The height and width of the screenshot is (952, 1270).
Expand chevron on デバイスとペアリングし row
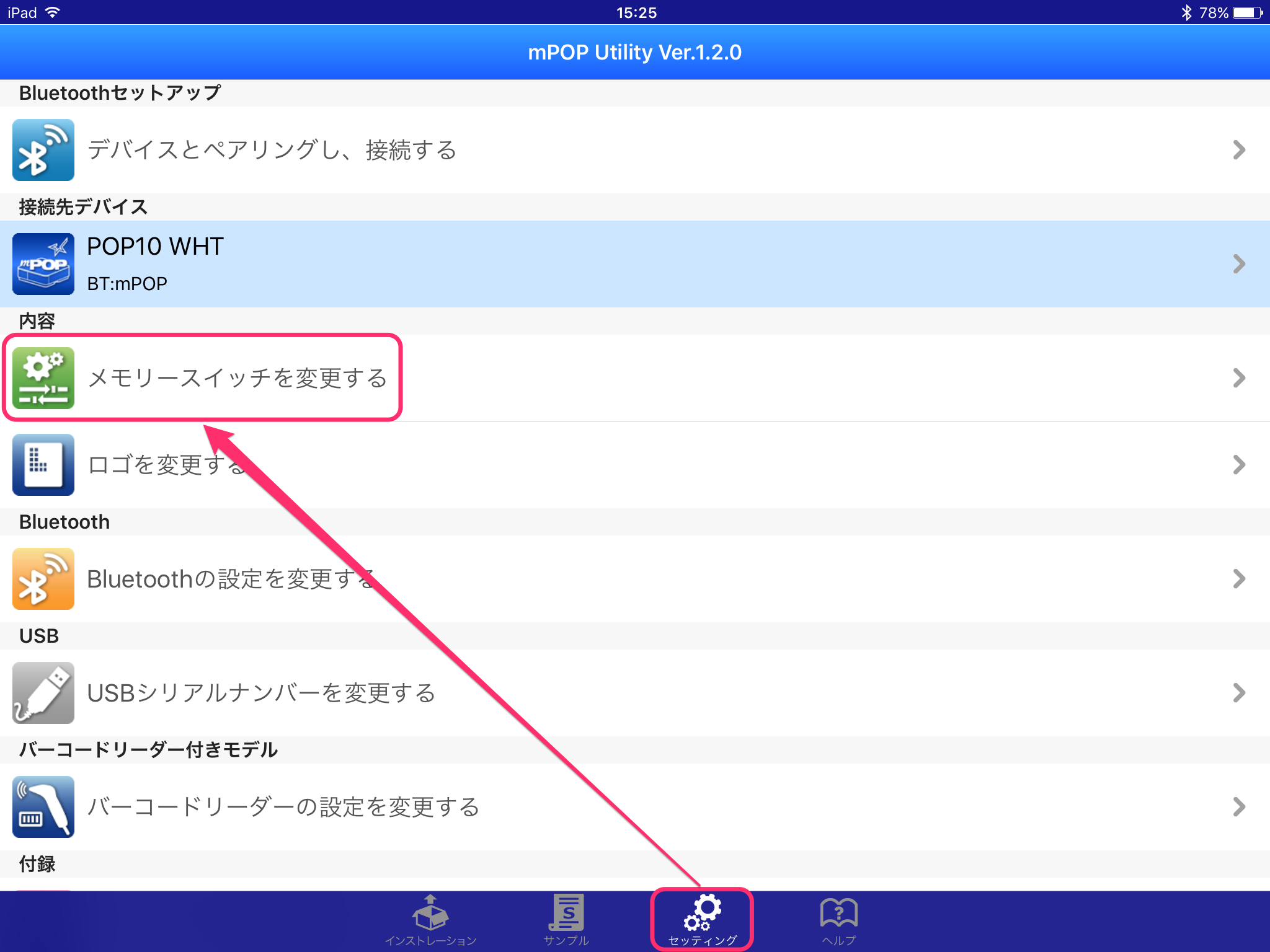point(1238,150)
